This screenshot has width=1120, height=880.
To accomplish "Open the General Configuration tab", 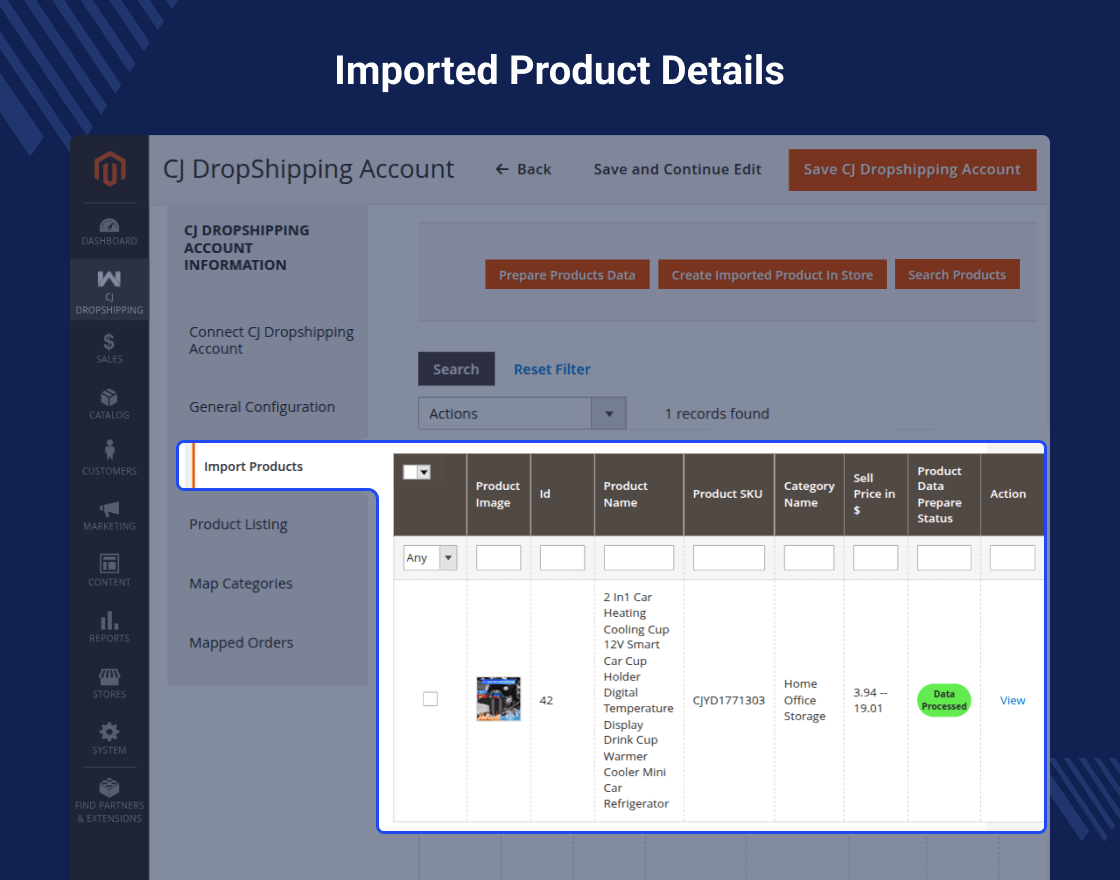I will click(x=262, y=407).
